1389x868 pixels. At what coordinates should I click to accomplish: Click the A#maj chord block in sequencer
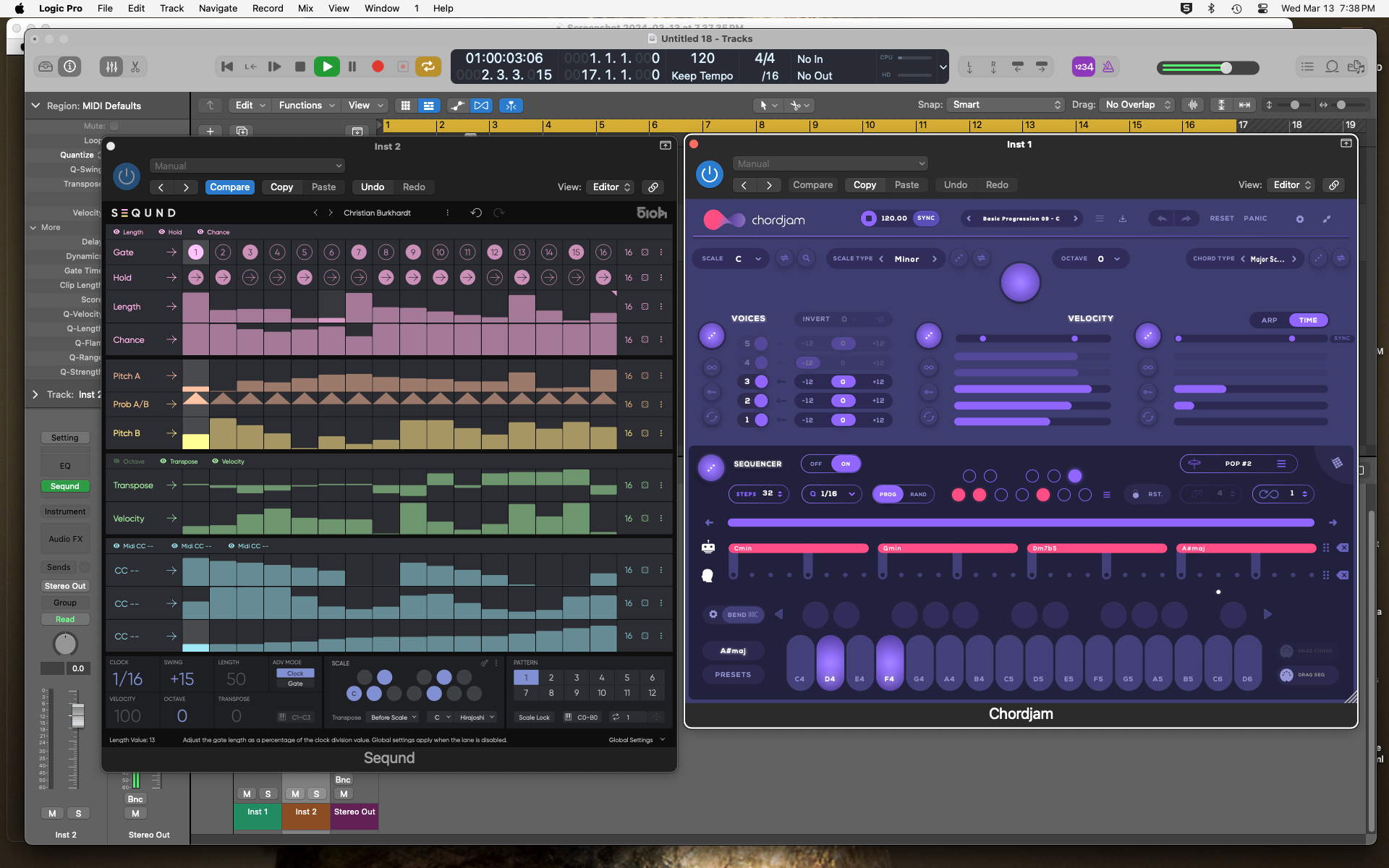1246,548
